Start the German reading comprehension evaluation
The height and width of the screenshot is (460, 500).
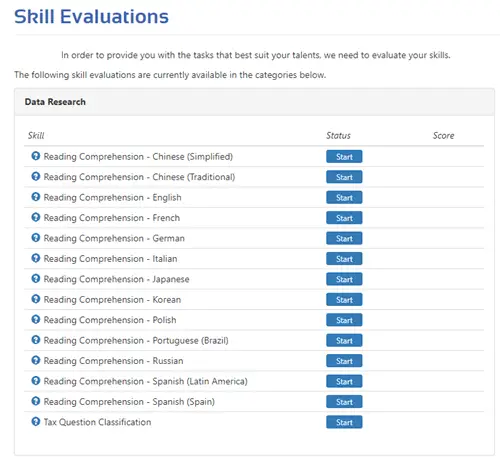[x=344, y=238]
